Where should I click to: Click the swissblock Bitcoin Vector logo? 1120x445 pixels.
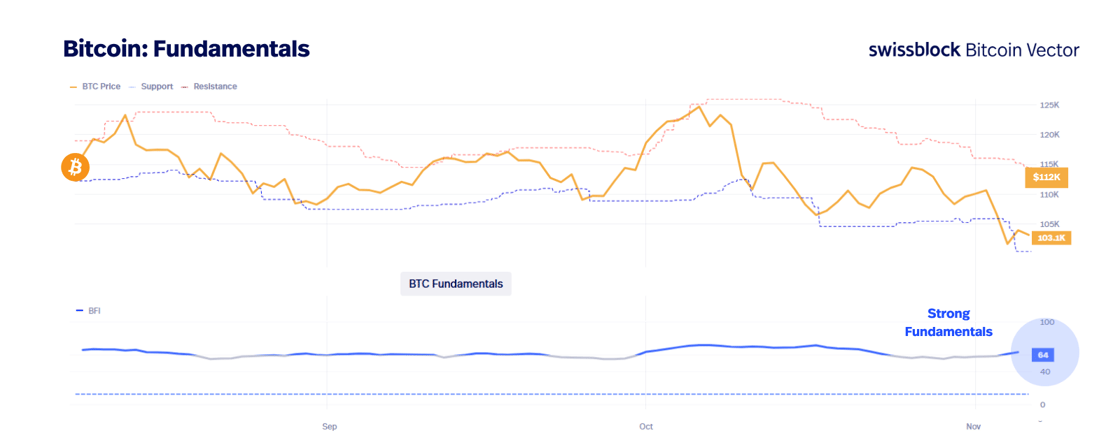pyautogui.click(x=973, y=50)
